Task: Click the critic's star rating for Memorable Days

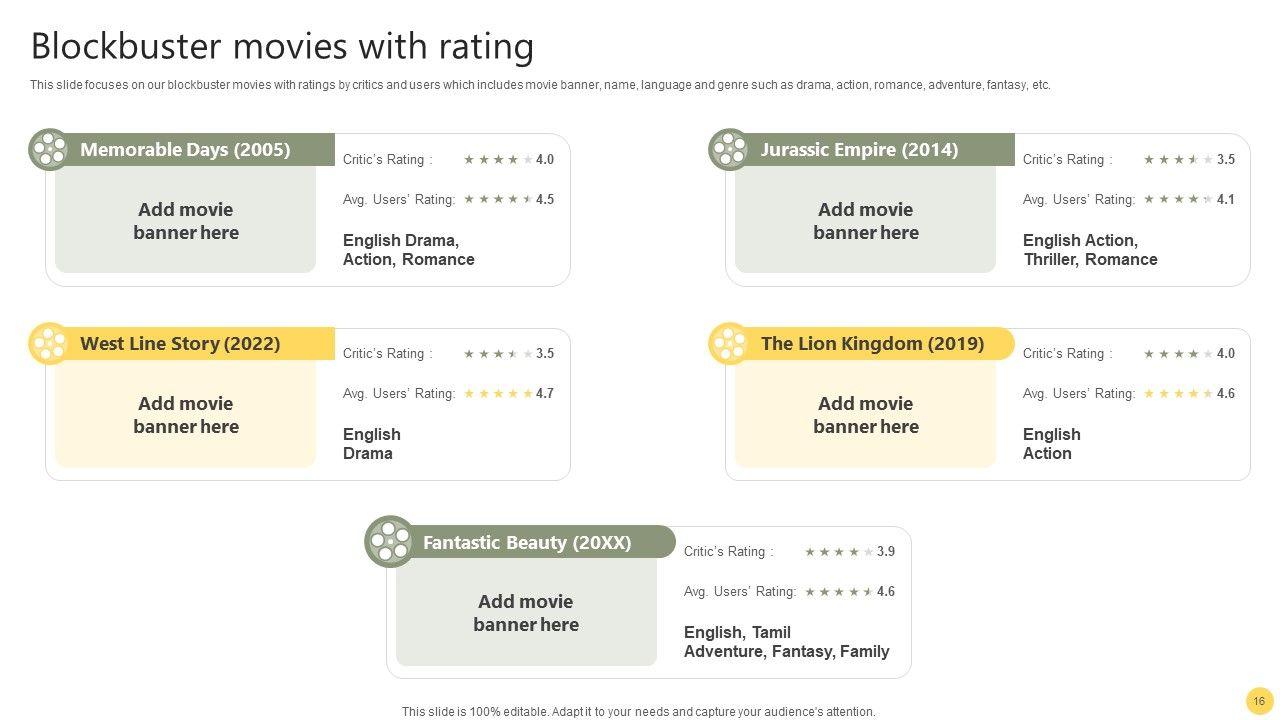Action: (498, 160)
